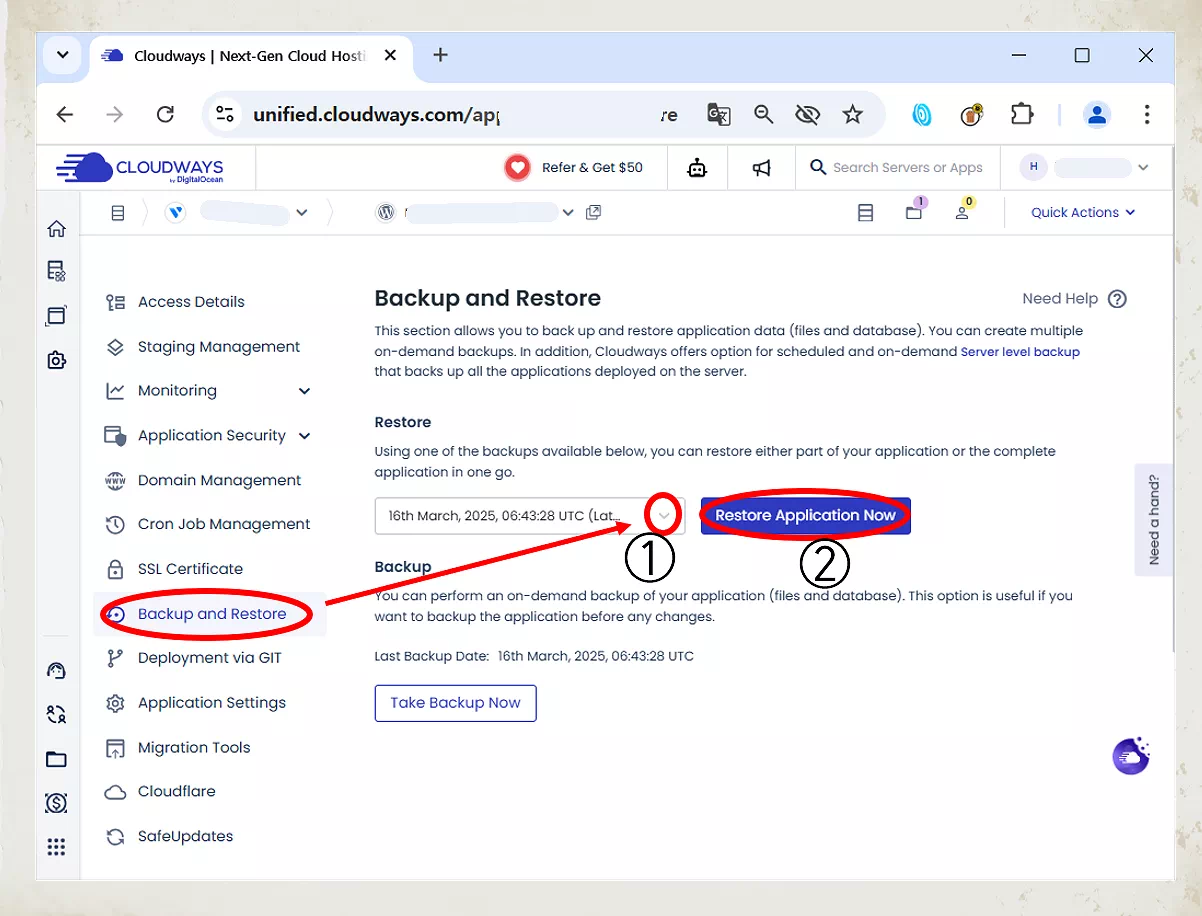Expand the Application Security submenu
Screen dimensions: 1202x916
305,436
